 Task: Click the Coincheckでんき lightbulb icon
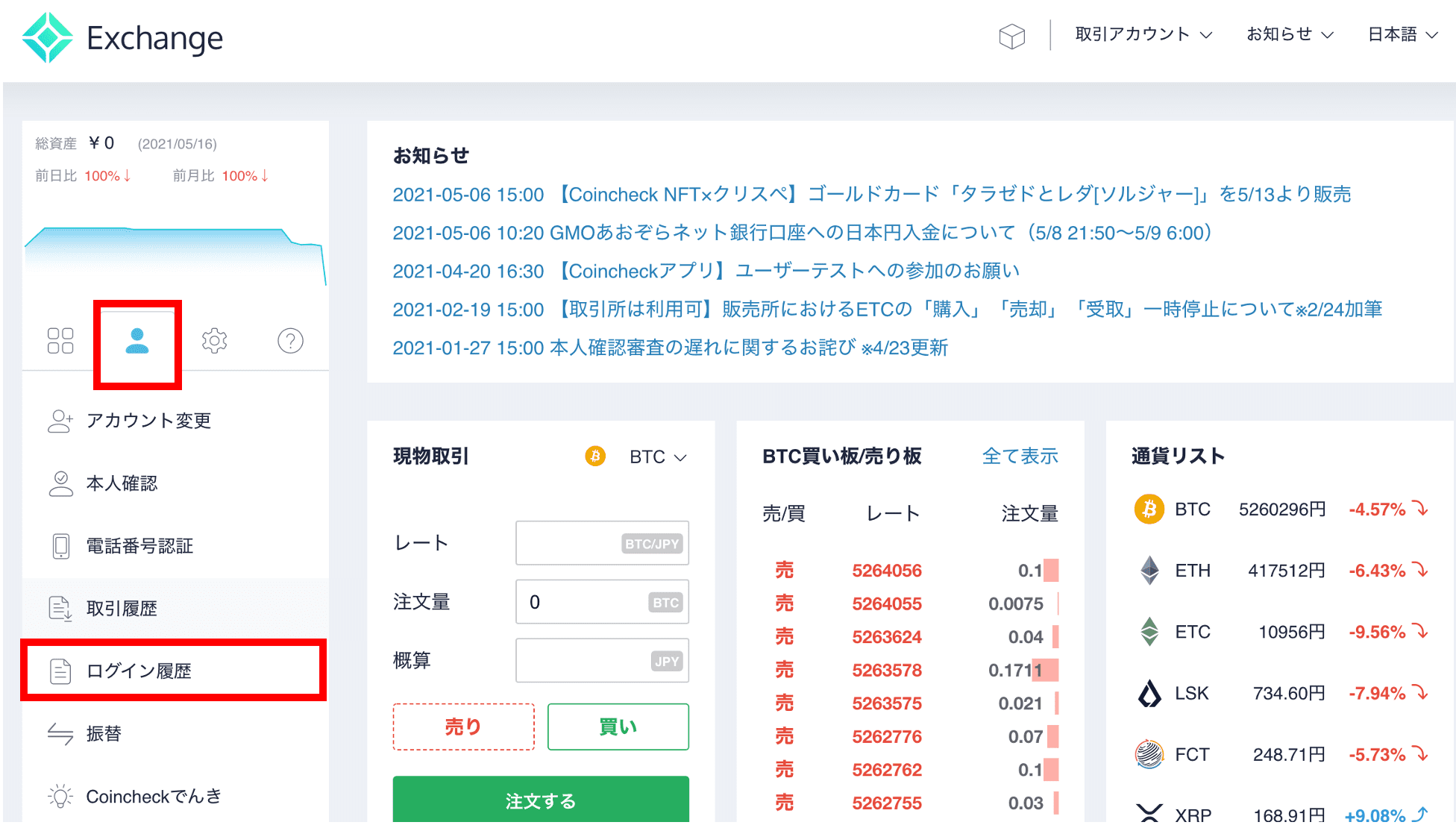tap(60, 796)
